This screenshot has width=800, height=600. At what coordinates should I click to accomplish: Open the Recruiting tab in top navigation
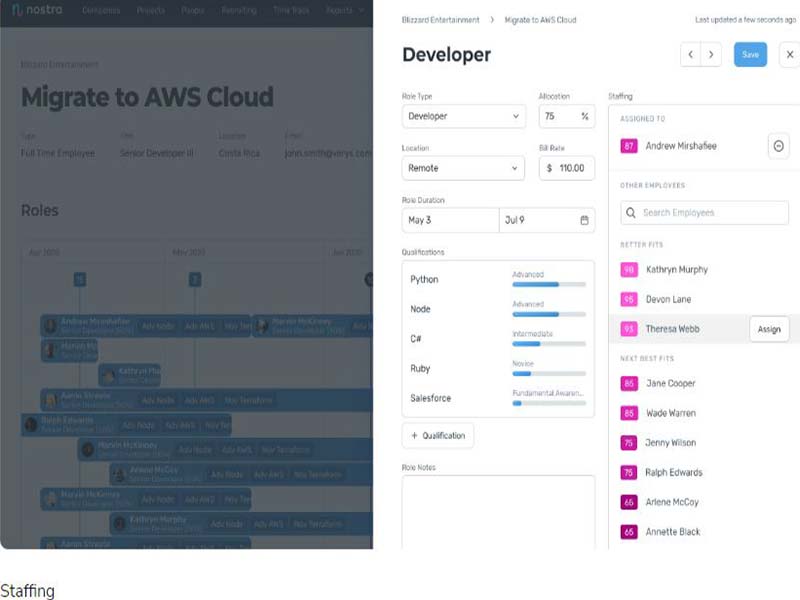point(239,11)
